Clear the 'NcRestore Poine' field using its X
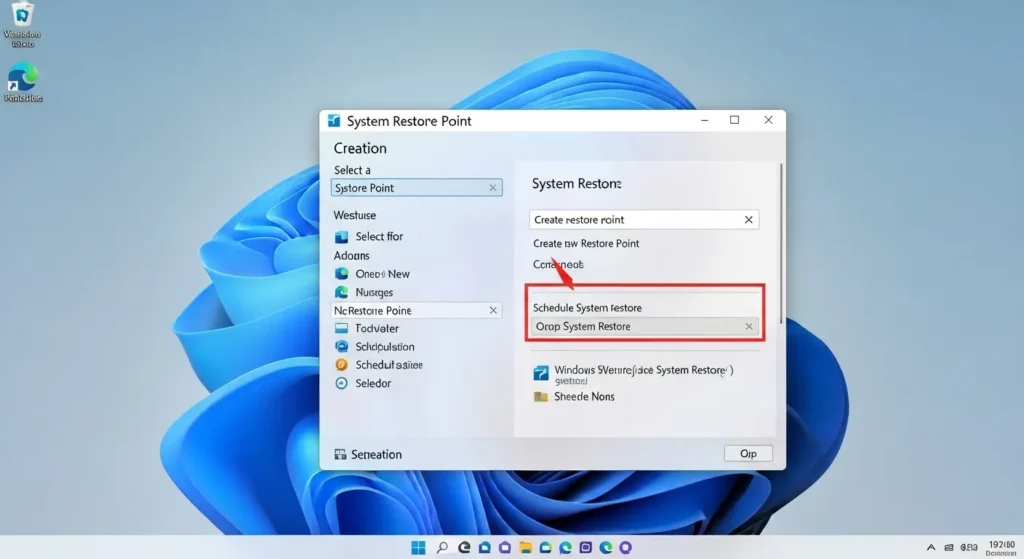 [493, 310]
